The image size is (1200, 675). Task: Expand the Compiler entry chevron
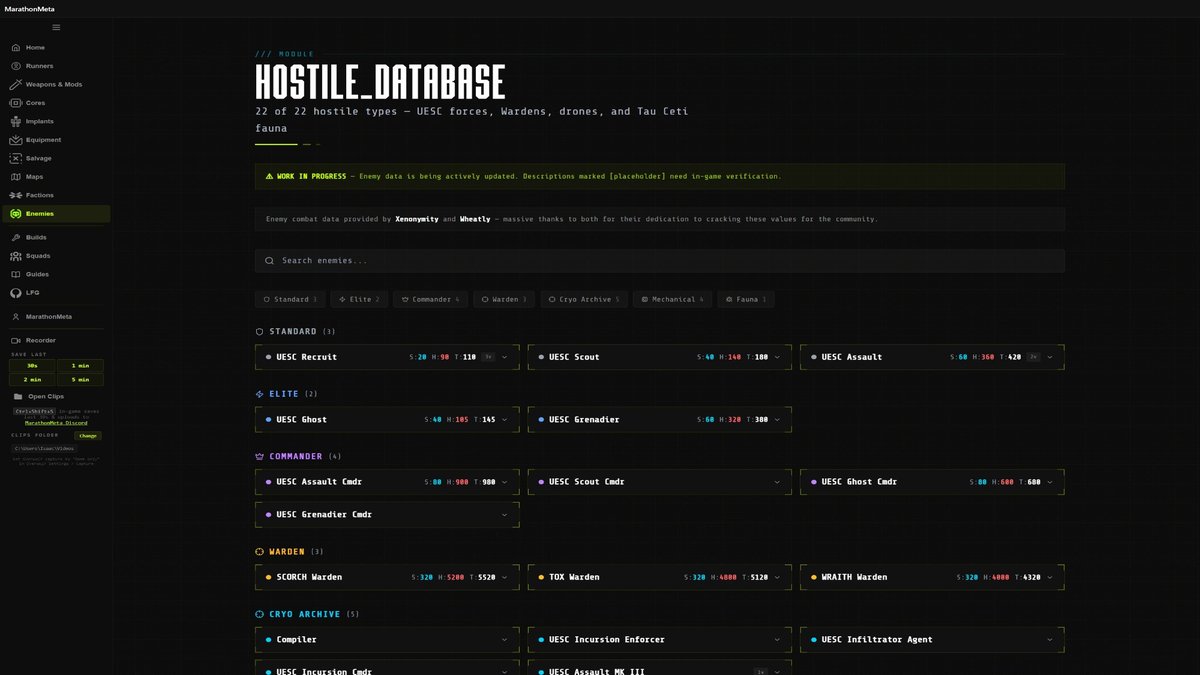505,640
